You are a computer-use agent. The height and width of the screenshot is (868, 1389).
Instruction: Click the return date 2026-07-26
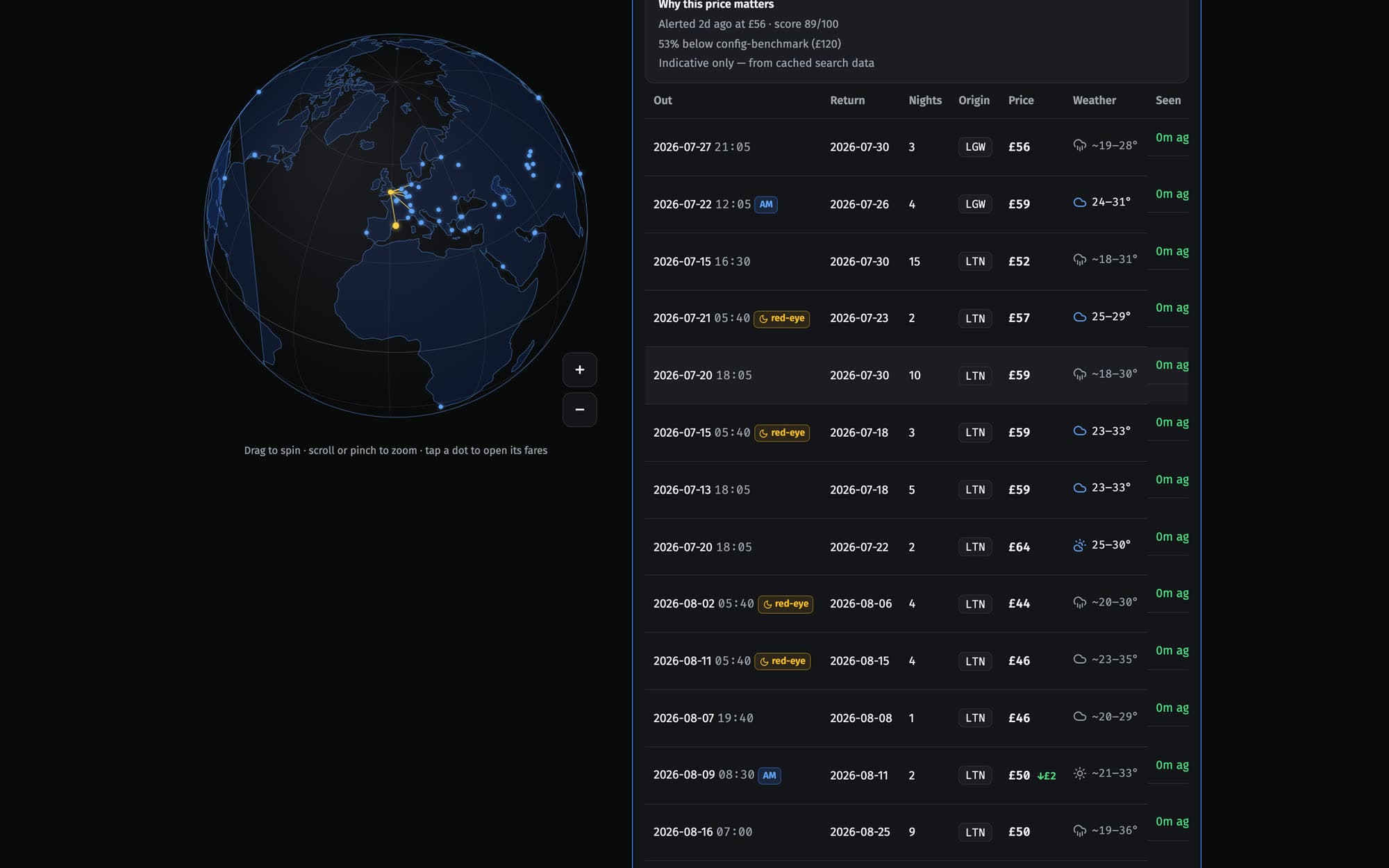(859, 204)
